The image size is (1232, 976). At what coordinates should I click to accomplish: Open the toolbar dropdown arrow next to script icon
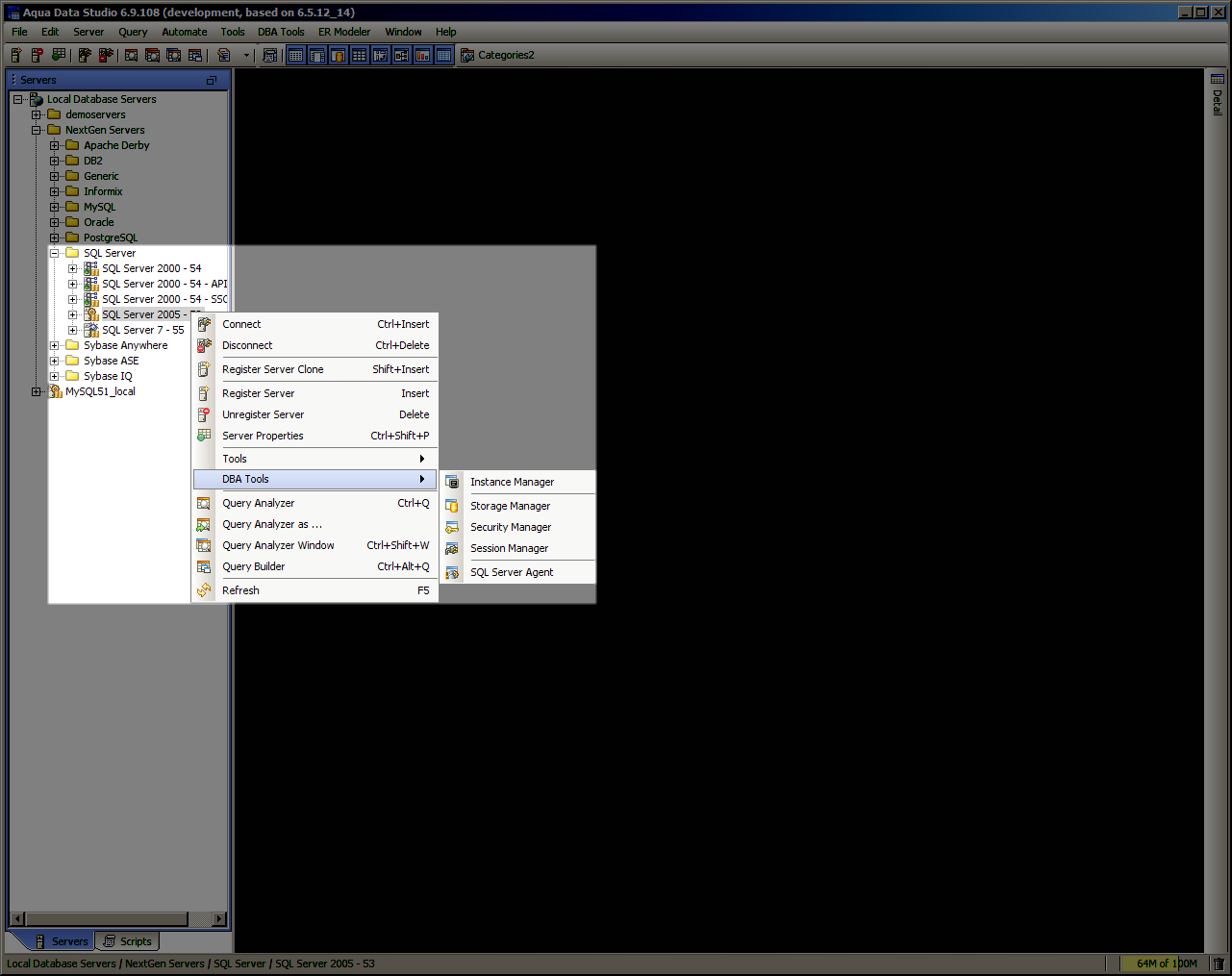pos(246,55)
